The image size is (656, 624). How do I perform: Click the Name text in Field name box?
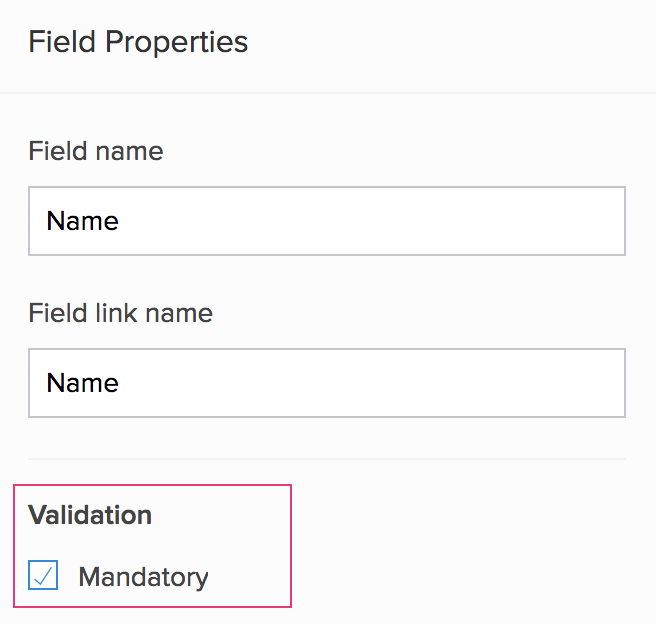(83, 221)
